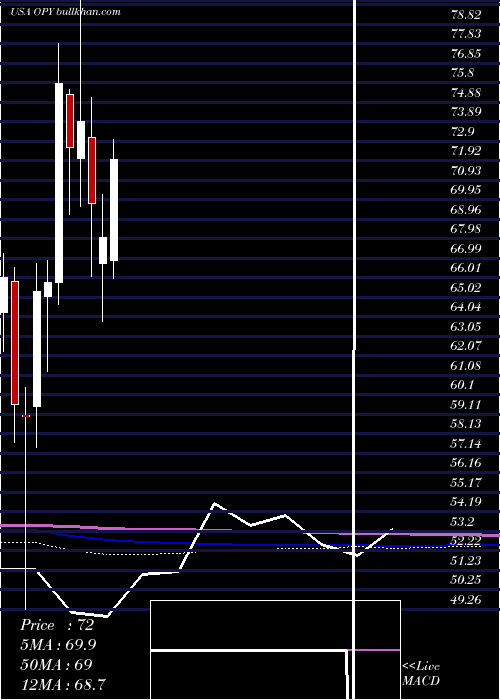Viewport: 500px width, 700px height.
Task: Click the '<<Live MACD' label
Action: (x=421, y=673)
